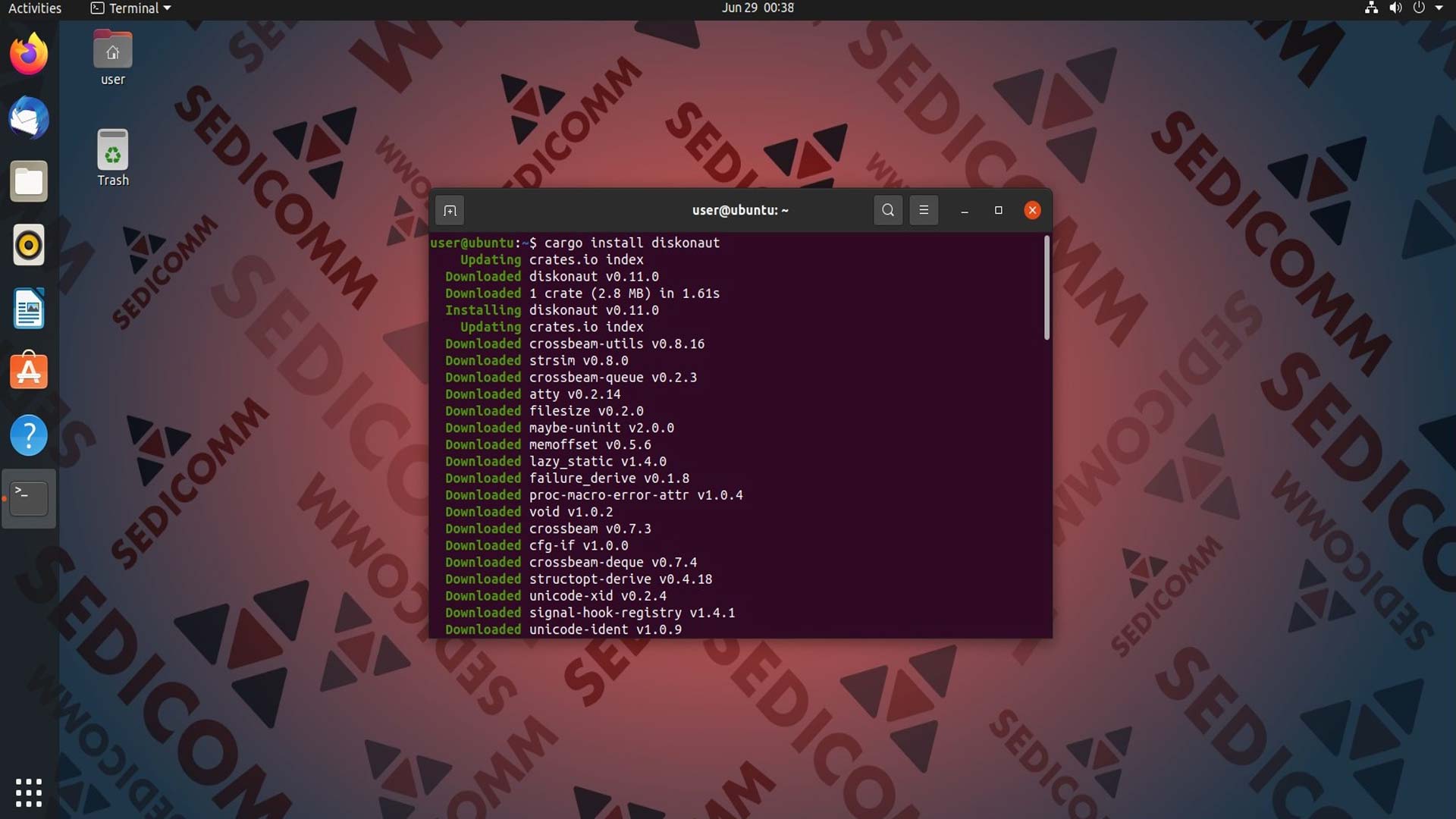1456x819 pixels.
Task: Open system menu dropdown arrow
Action: (x=1439, y=8)
